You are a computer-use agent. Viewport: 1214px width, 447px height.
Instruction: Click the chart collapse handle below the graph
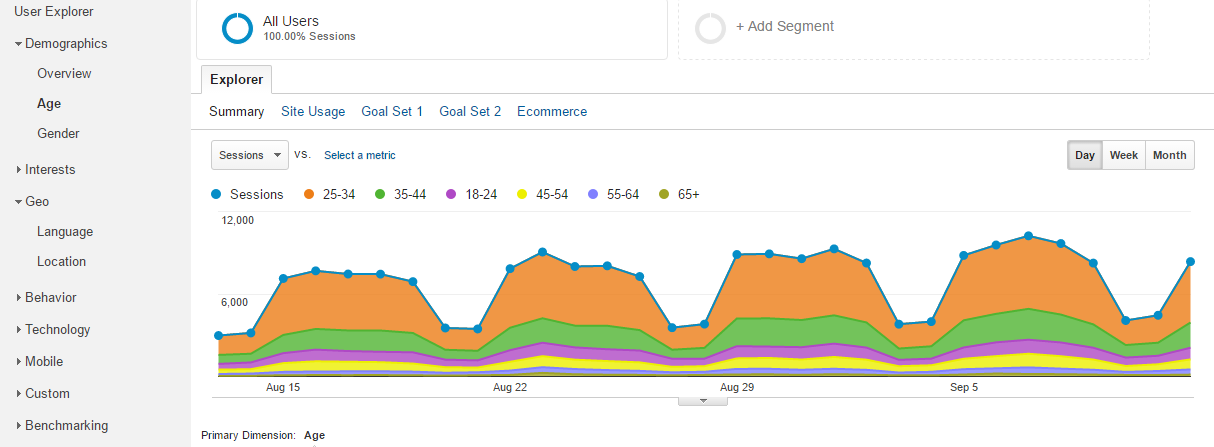(702, 400)
